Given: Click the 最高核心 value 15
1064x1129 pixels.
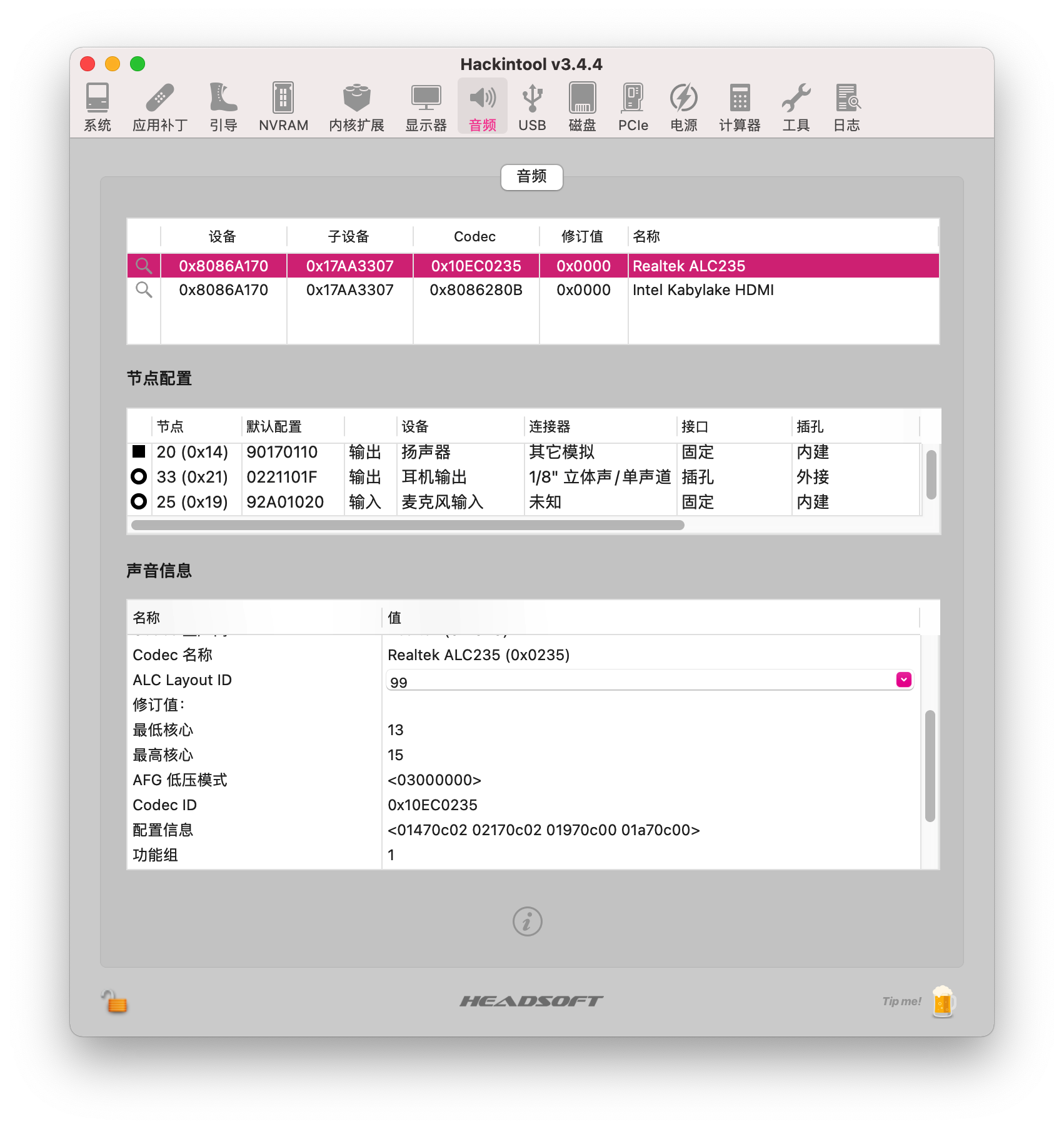Looking at the screenshot, I should point(396,755).
